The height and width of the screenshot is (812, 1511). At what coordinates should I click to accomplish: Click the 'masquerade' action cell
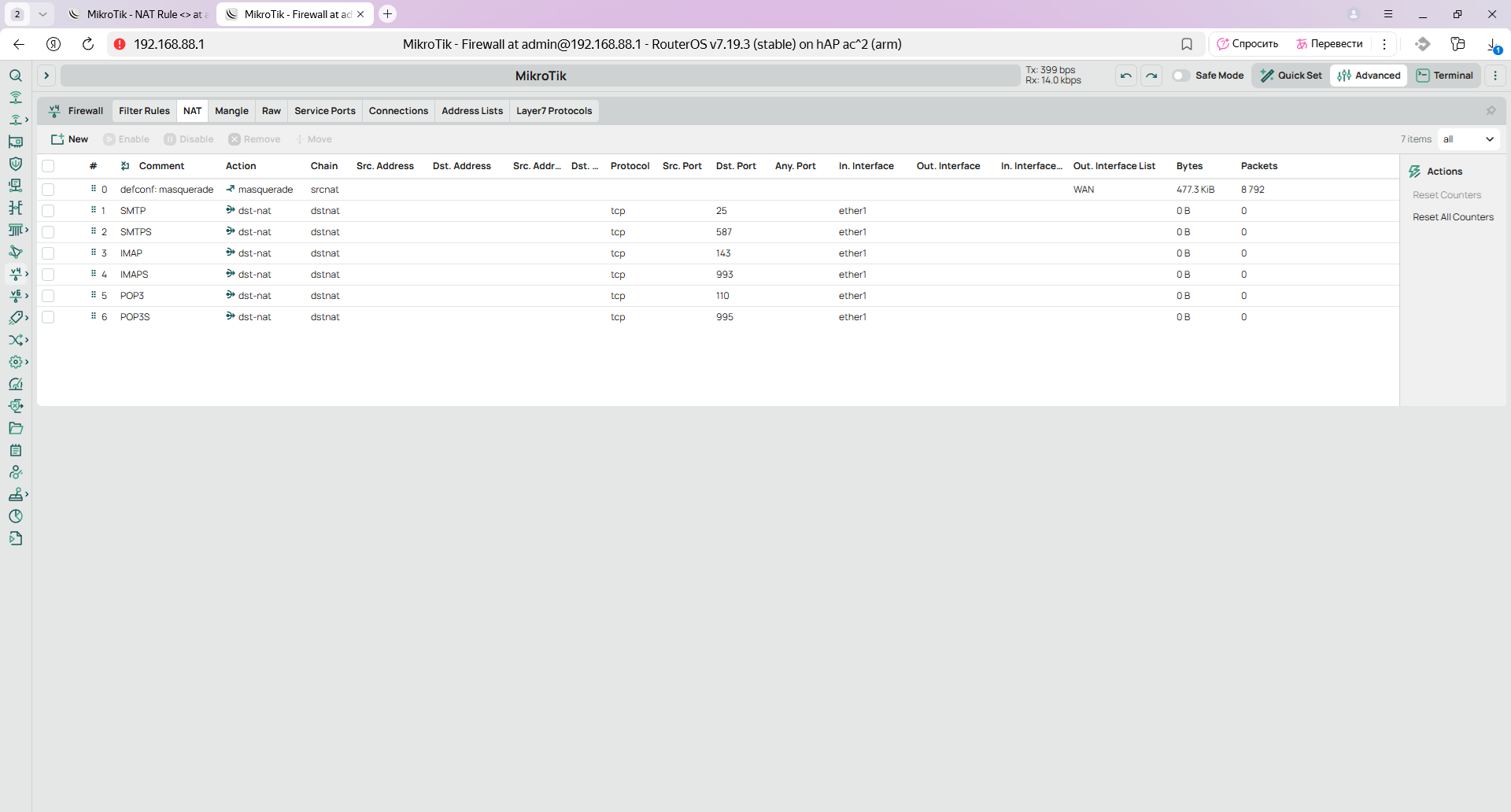pos(260,190)
